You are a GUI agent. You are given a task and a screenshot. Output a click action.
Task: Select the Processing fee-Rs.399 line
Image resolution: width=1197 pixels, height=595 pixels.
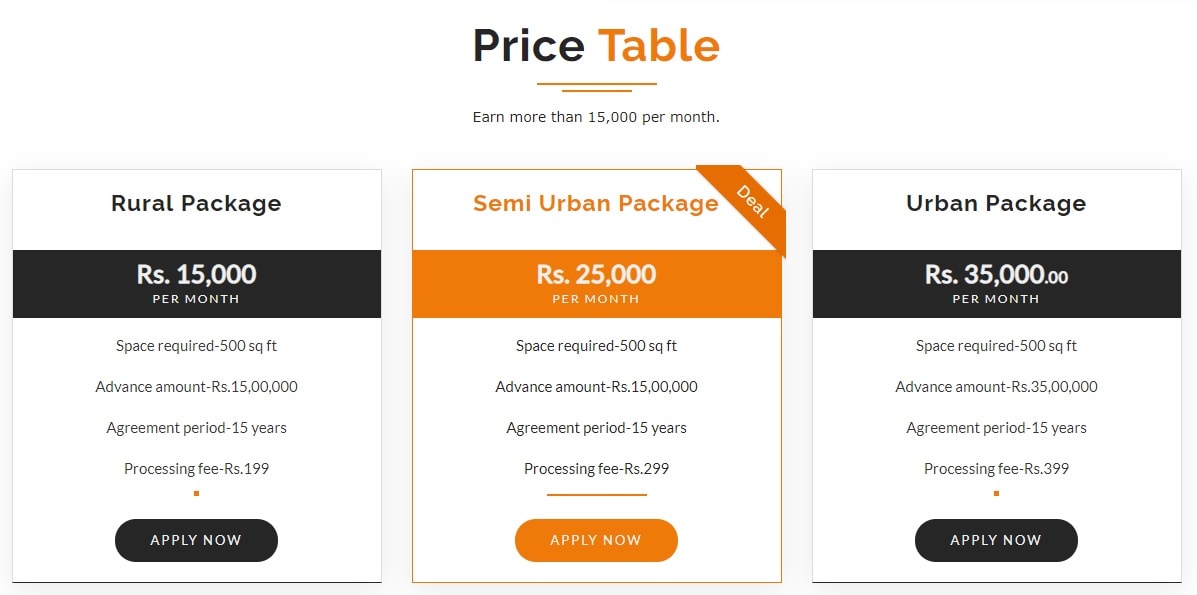(996, 468)
